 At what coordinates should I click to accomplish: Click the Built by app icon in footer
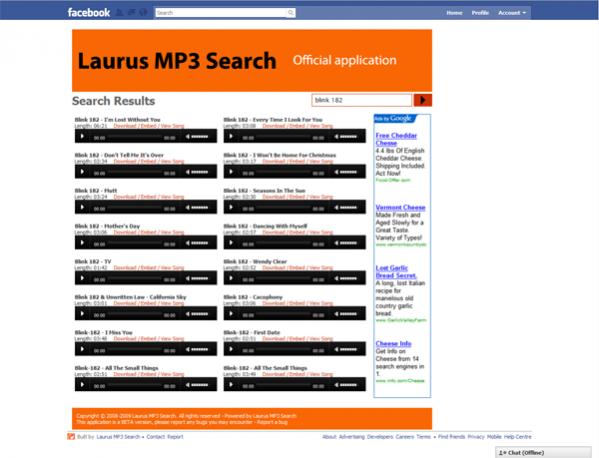click(71, 437)
